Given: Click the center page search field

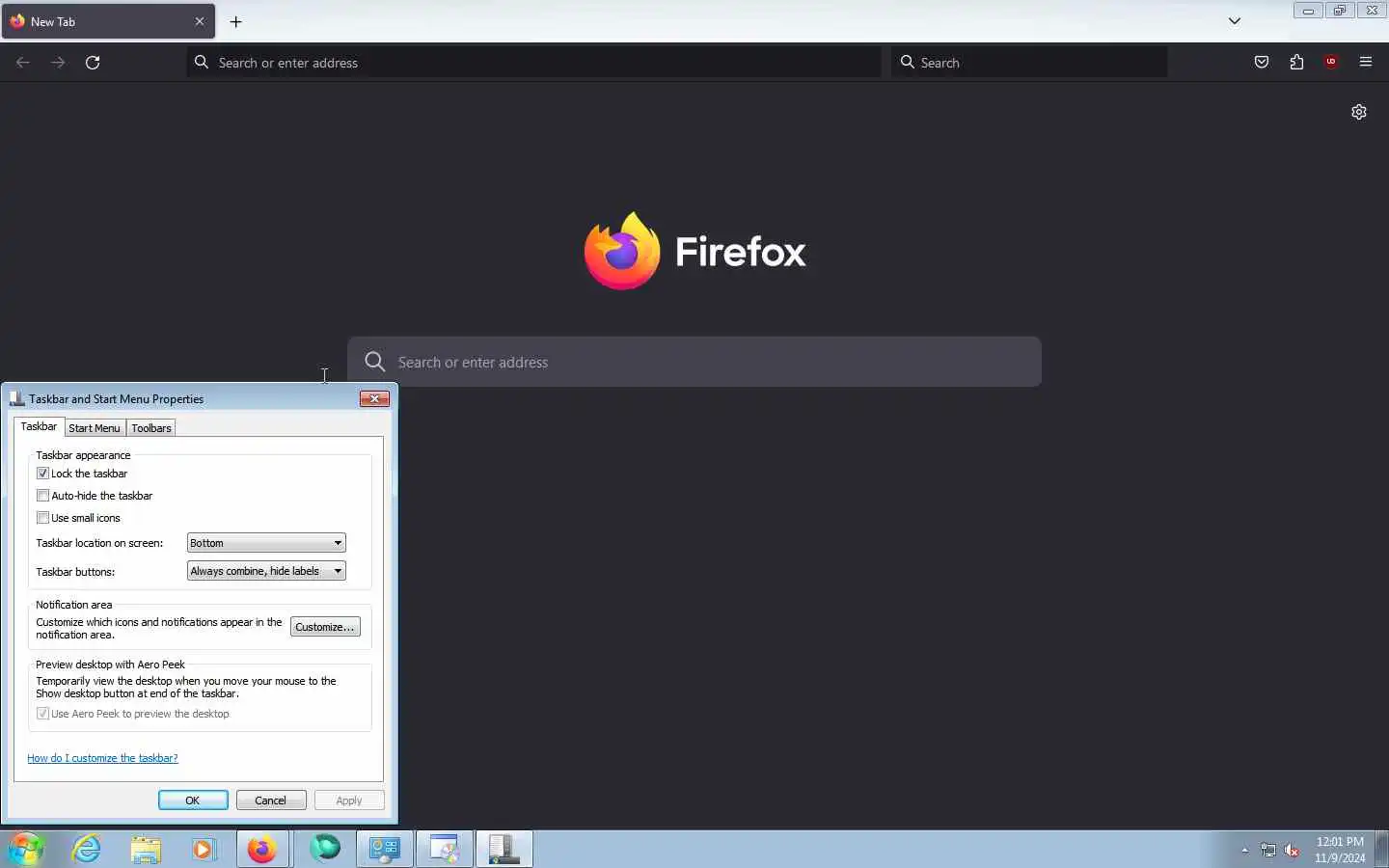Looking at the screenshot, I should point(694,362).
